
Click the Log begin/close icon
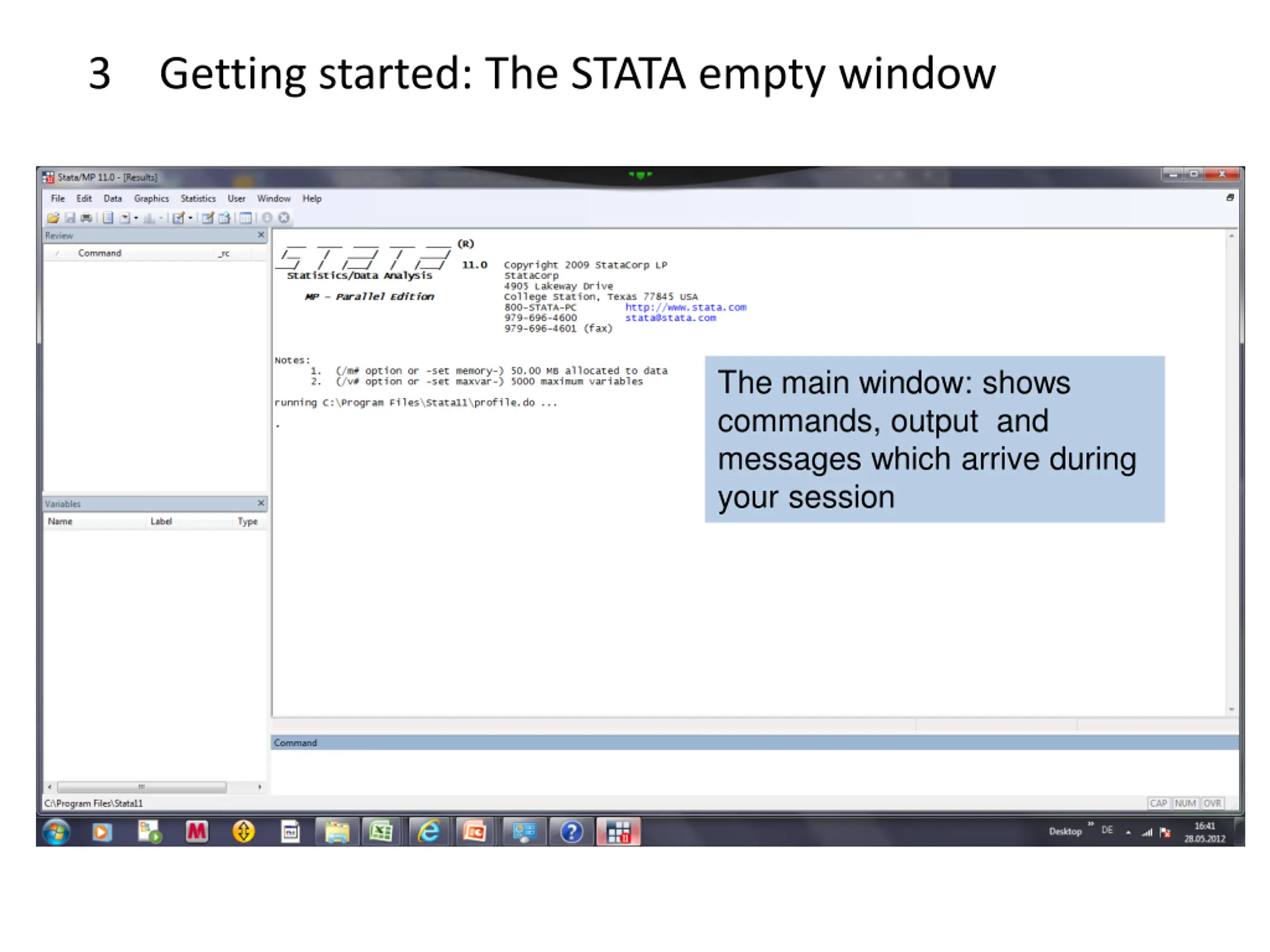tap(108, 218)
